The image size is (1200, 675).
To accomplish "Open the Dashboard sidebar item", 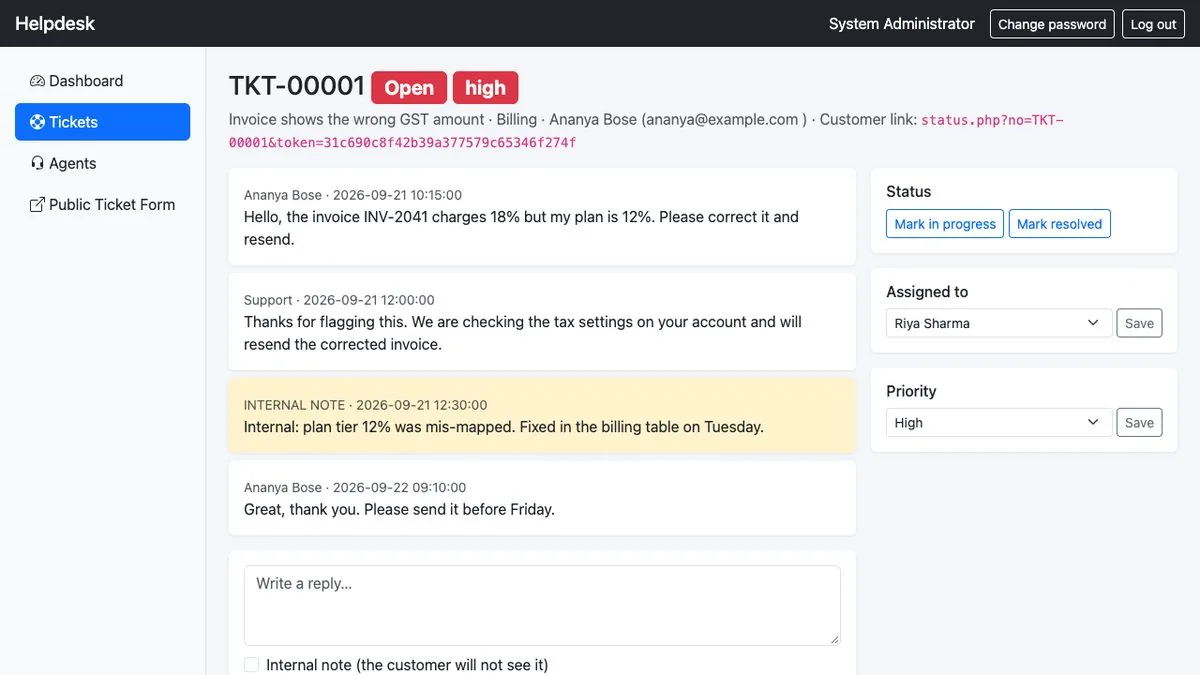I will [102, 81].
